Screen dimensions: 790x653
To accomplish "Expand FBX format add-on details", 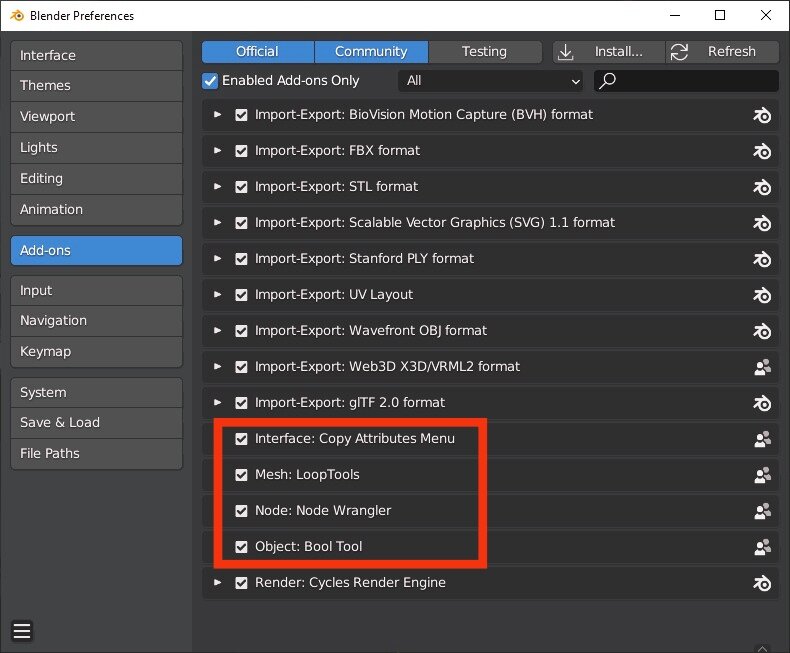I will 217,150.
